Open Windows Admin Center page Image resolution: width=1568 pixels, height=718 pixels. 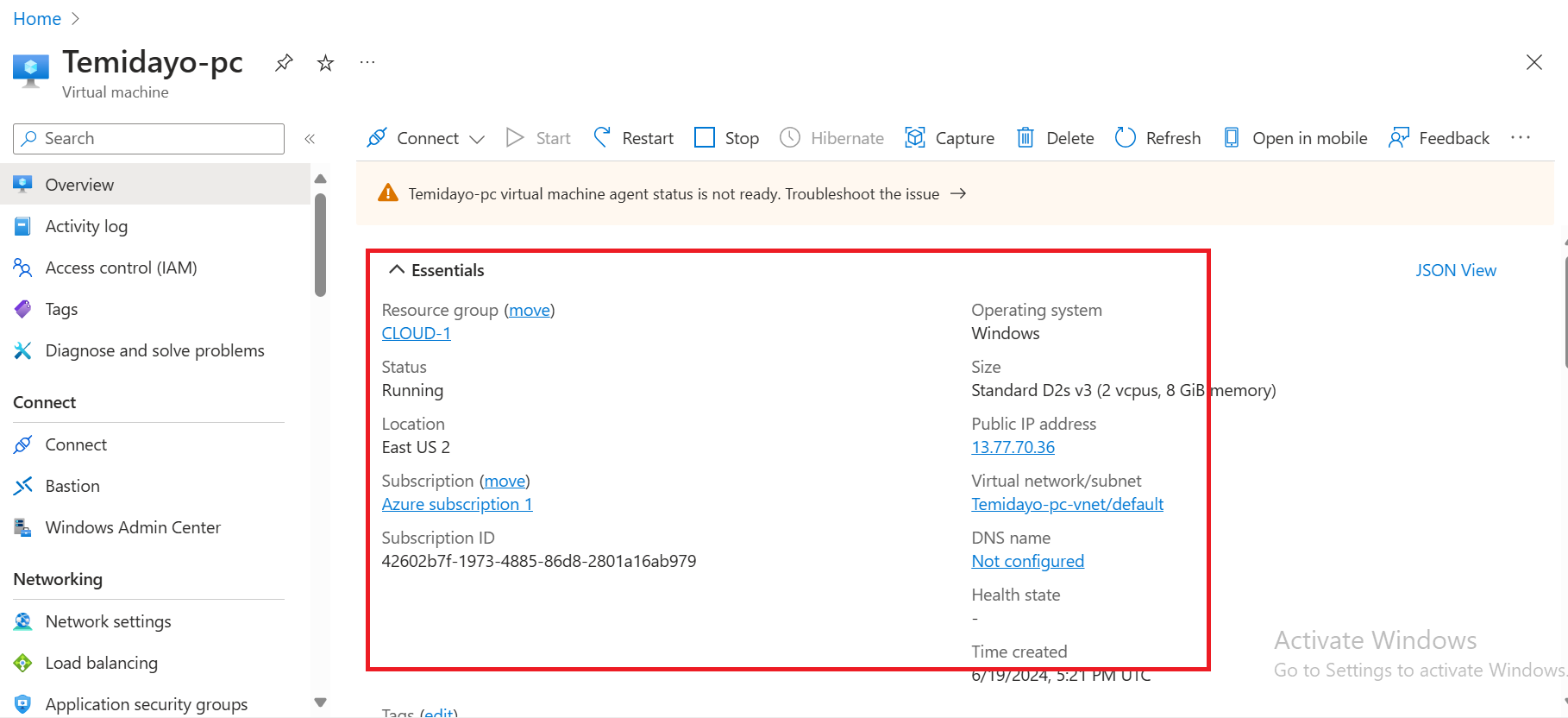coord(133,527)
